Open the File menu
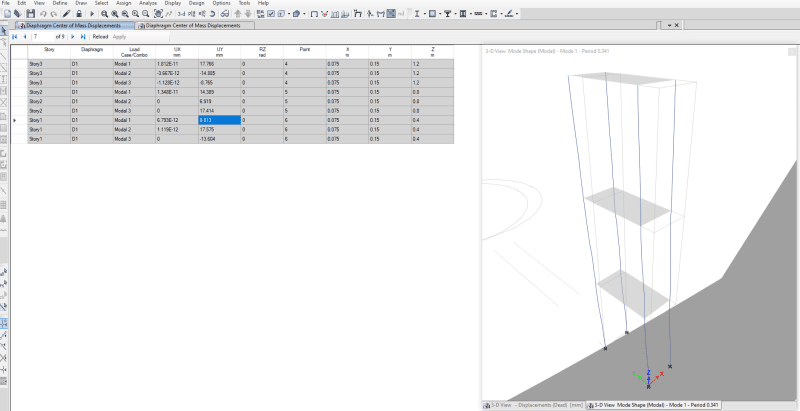The image size is (800, 411). click(x=6, y=3)
